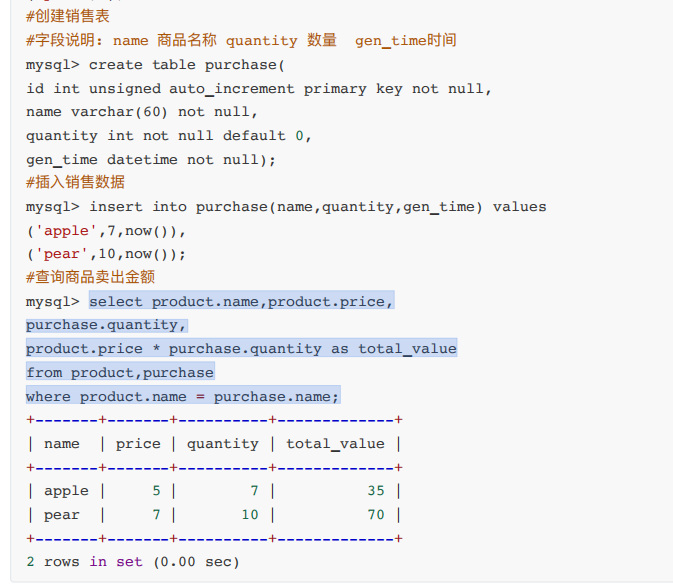Click the default value 0 in quantity line
This screenshot has height=585, width=673.
[x=299, y=136]
